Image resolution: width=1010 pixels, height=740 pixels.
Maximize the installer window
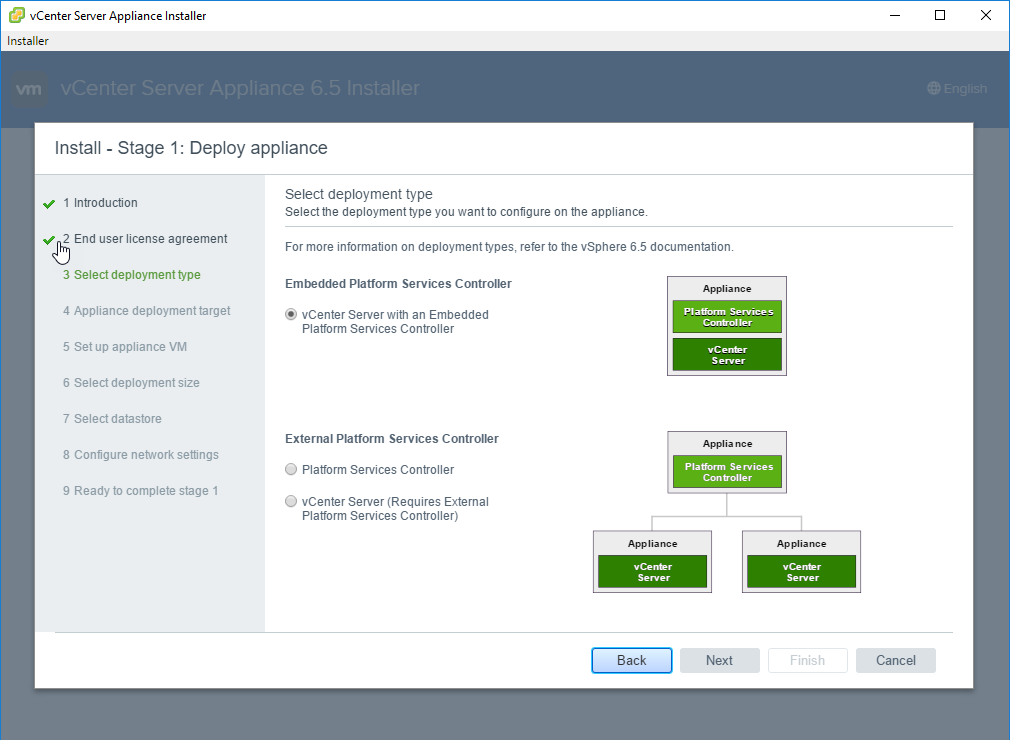click(x=940, y=15)
